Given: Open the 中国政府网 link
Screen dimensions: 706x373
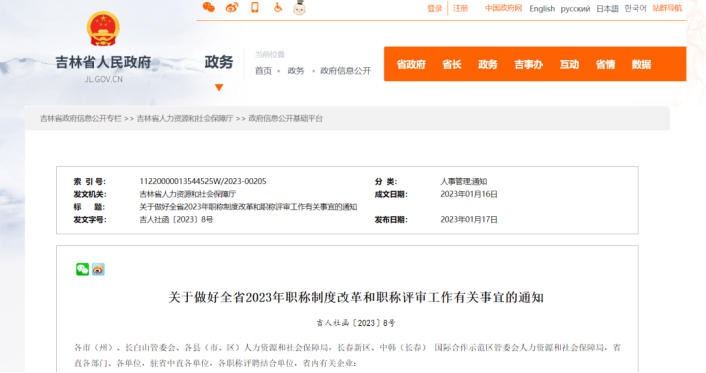Looking at the screenshot, I should point(503,8).
